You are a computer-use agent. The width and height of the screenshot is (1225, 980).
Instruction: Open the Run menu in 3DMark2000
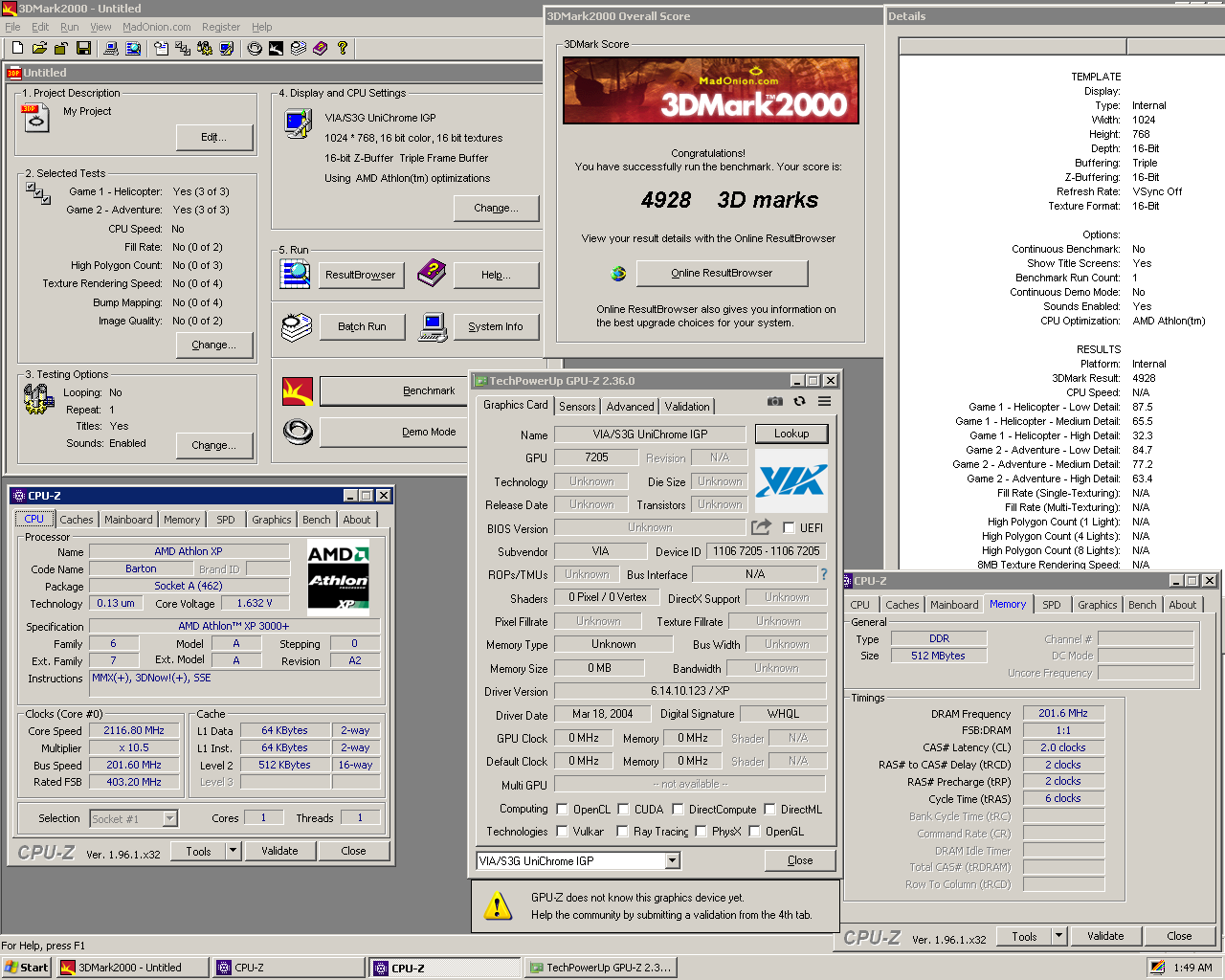click(69, 27)
